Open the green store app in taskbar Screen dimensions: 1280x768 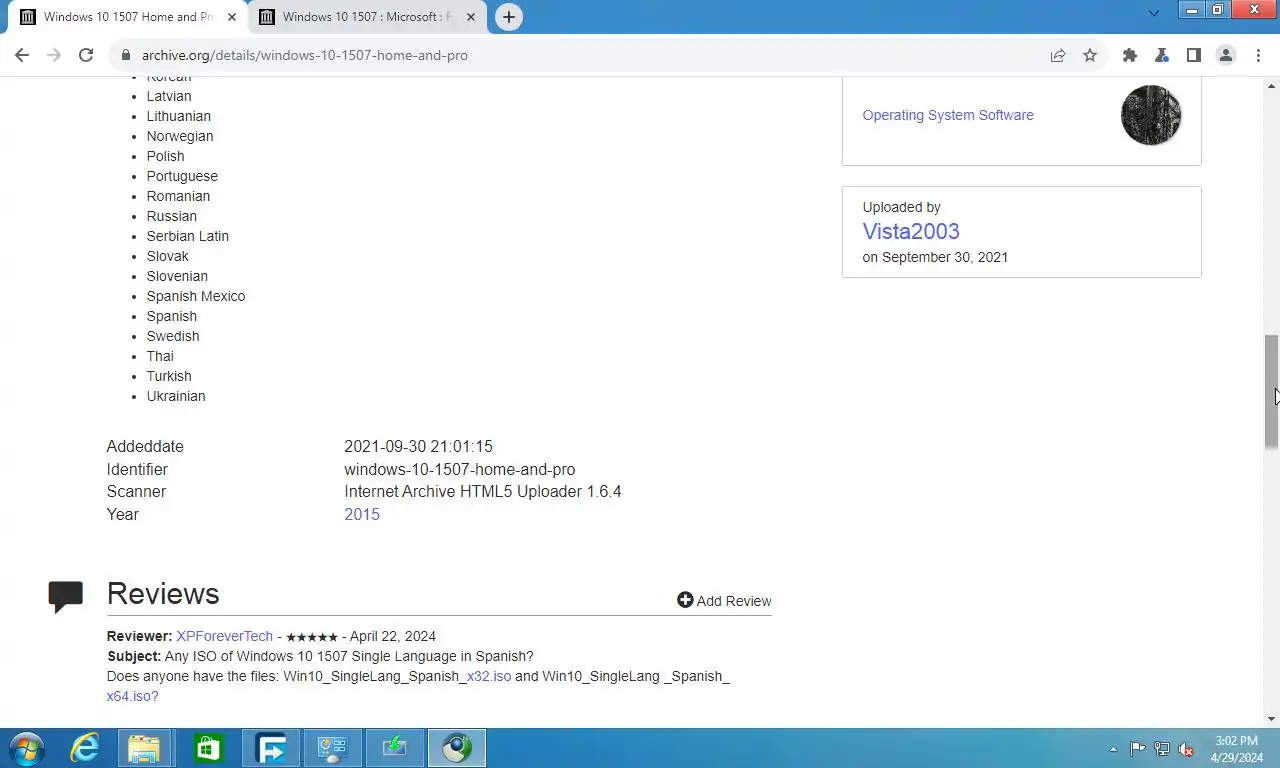click(x=208, y=748)
